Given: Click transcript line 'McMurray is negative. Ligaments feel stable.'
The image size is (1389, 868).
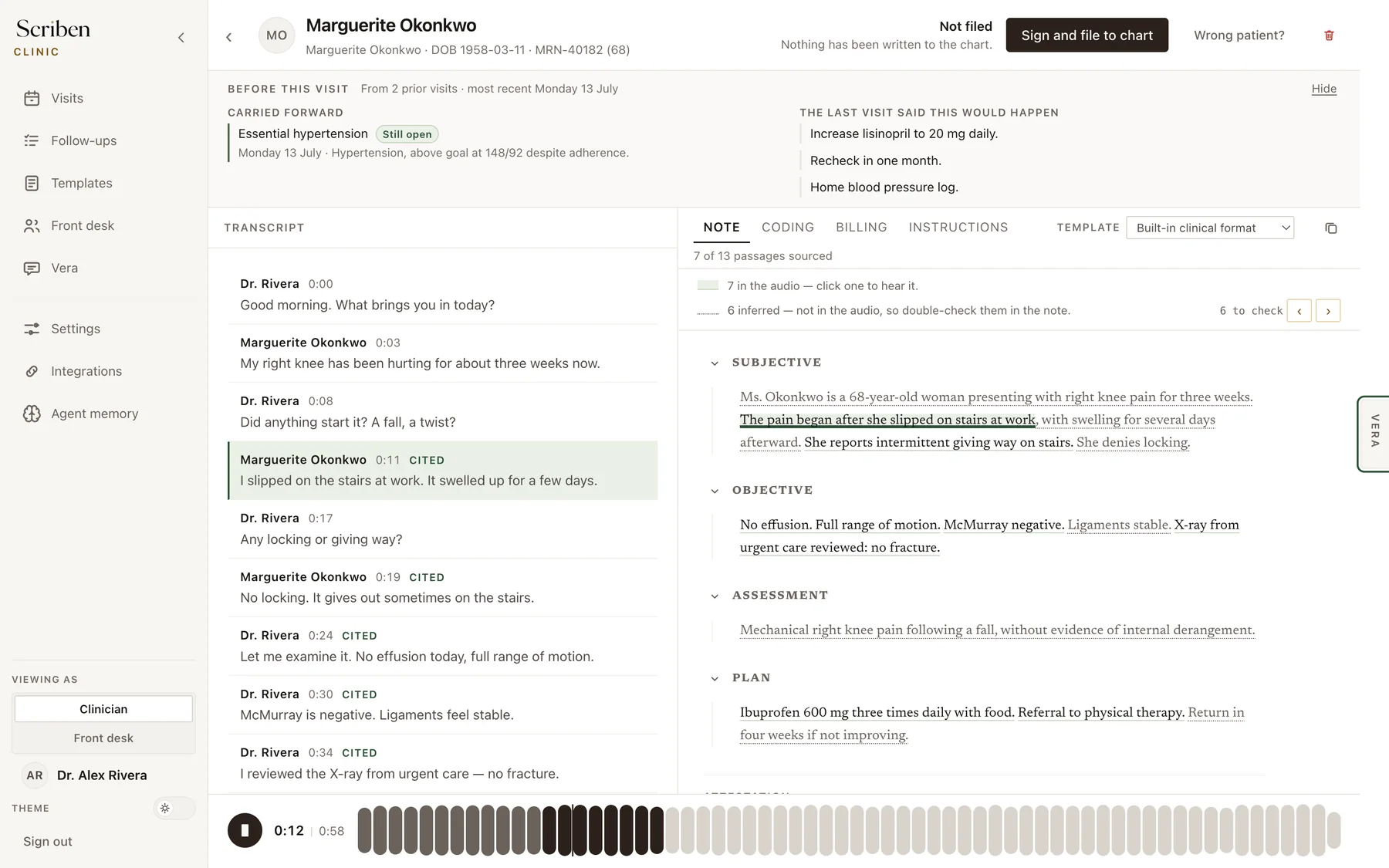Looking at the screenshot, I should [443, 705].
